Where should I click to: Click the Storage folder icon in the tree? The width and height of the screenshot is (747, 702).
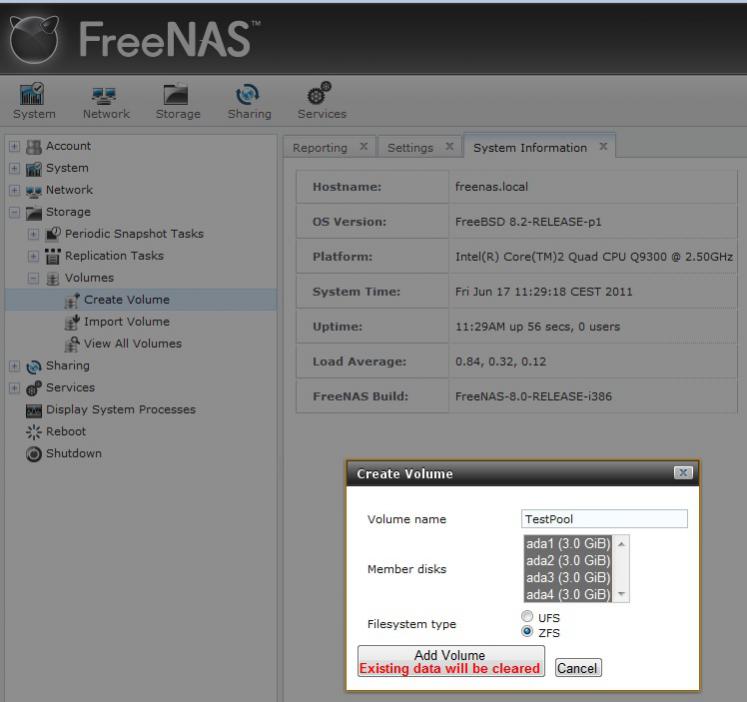click(33, 213)
